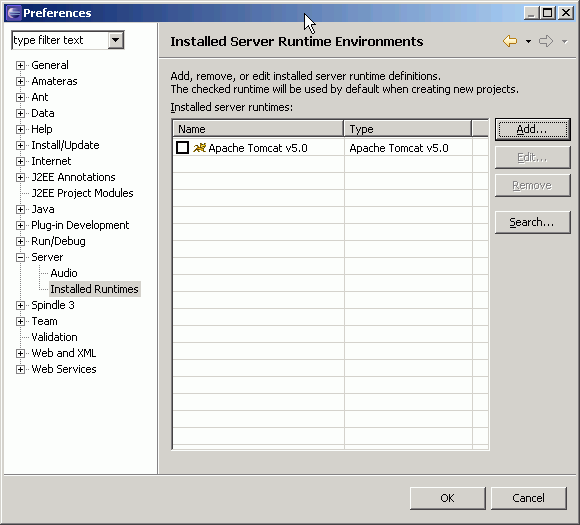
Task: Expand the Amateras tree node
Action: coord(20,81)
